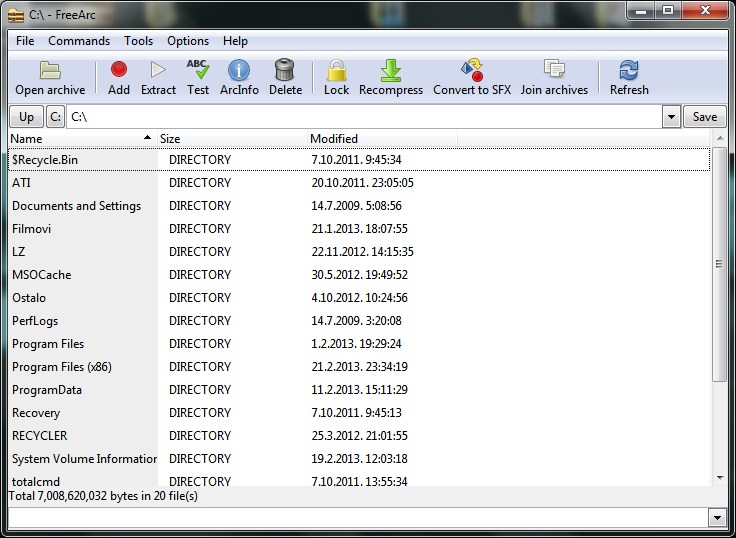Click the vertical scrollbar thumb
Image resolution: width=736 pixels, height=538 pixels.
click(x=719, y=264)
